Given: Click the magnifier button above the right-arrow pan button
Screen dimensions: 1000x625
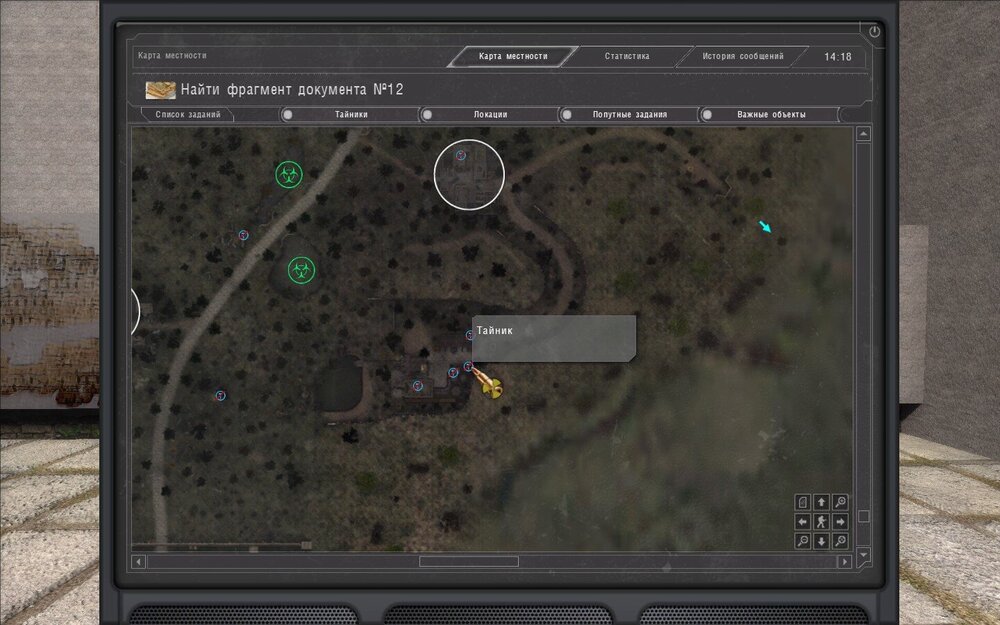Looking at the screenshot, I should coord(841,503).
